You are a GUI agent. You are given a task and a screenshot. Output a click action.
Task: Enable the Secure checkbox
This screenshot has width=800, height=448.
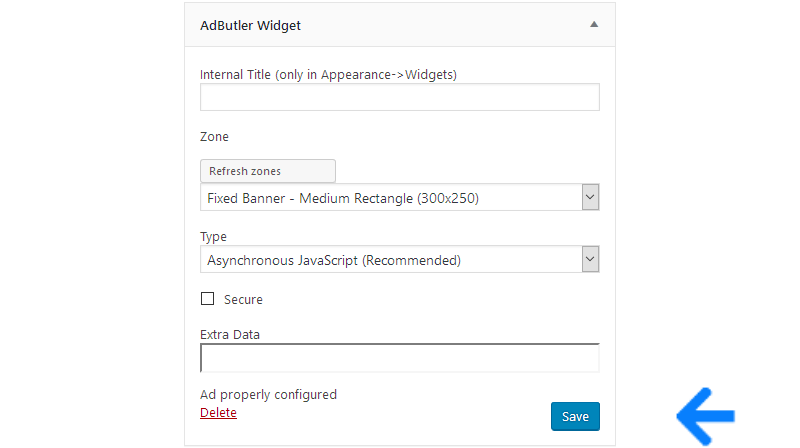(207, 298)
